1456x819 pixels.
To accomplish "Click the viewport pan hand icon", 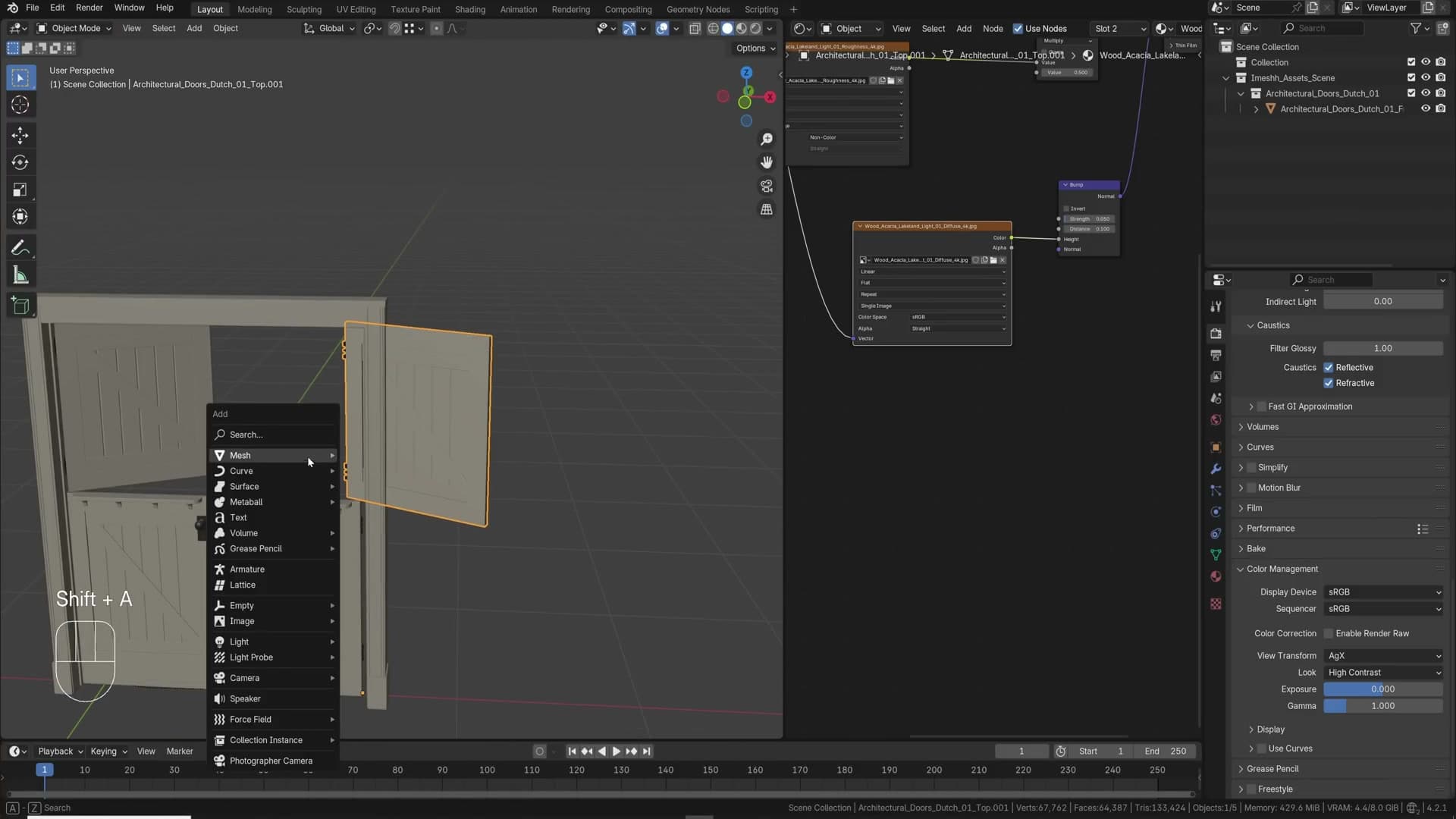I will click(x=767, y=162).
